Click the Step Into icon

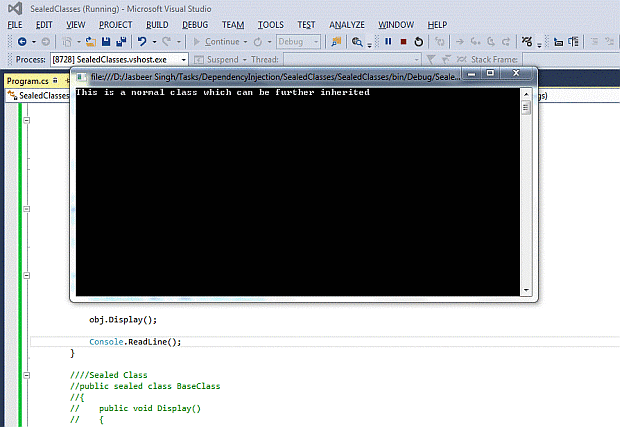coord(475,42)
